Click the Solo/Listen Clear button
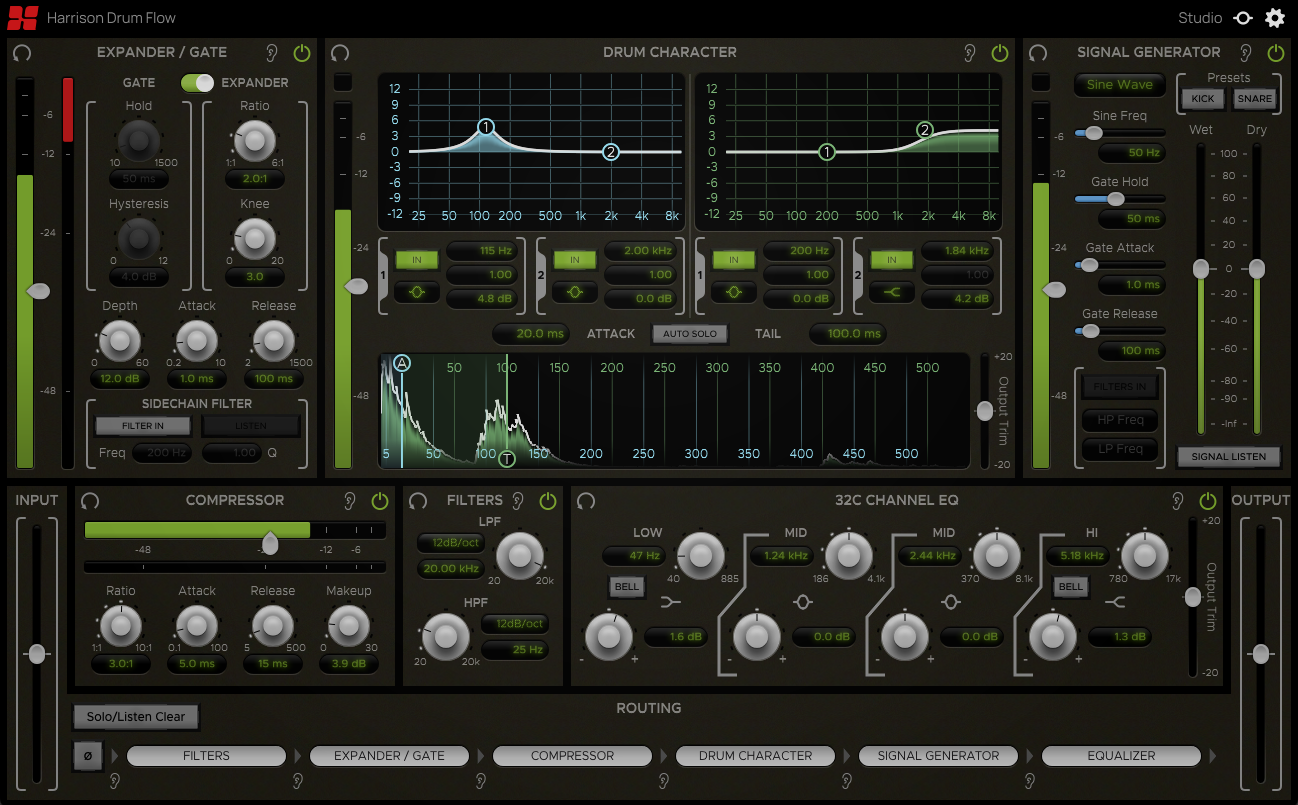Viewport: 1298px width, 805px height. (136, 717)
